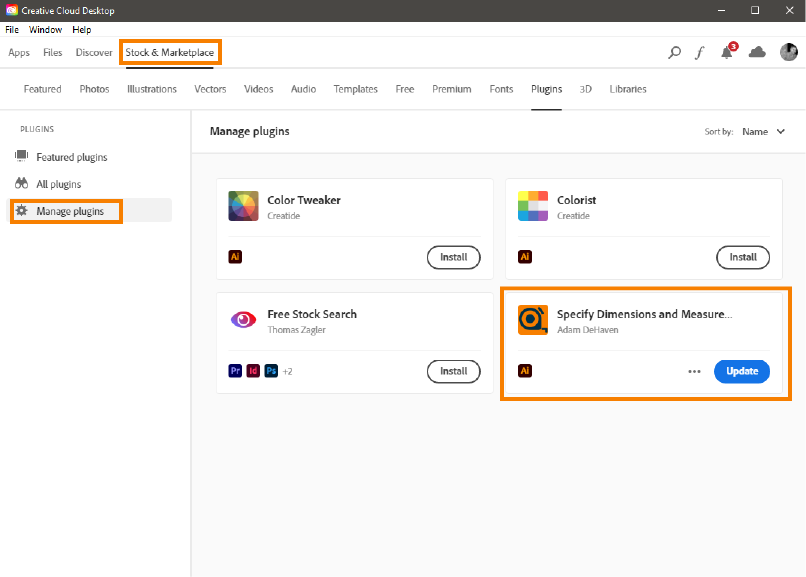Open the Help menu

coord(82,30)
